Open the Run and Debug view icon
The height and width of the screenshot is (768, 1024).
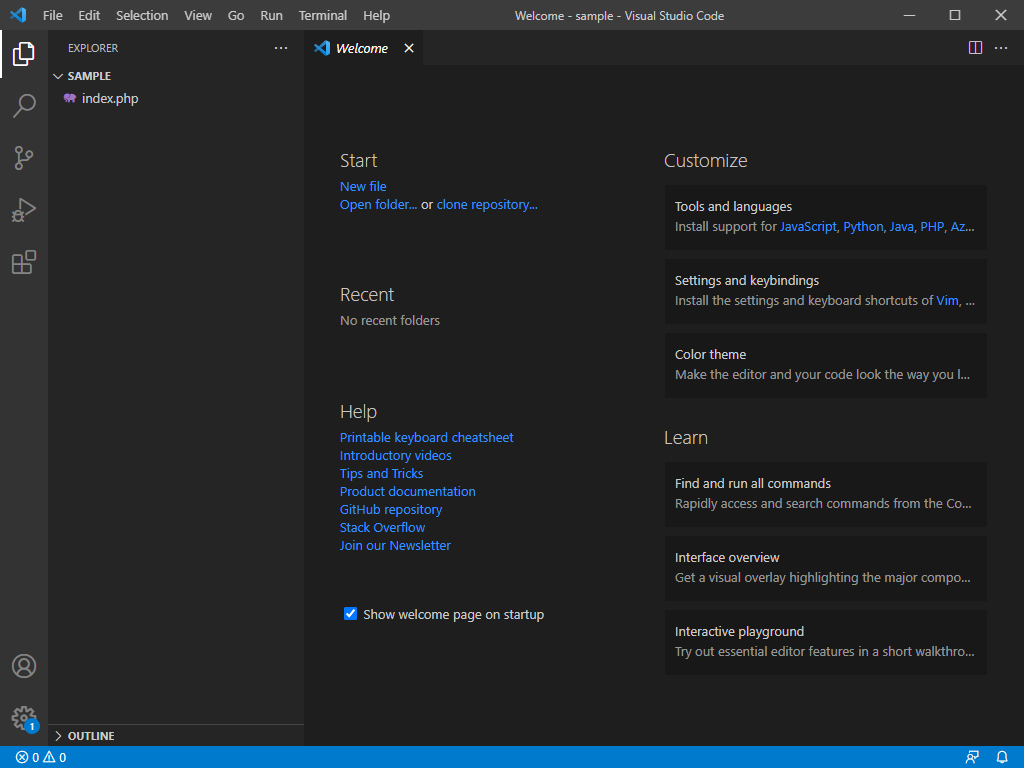(24, 210)
